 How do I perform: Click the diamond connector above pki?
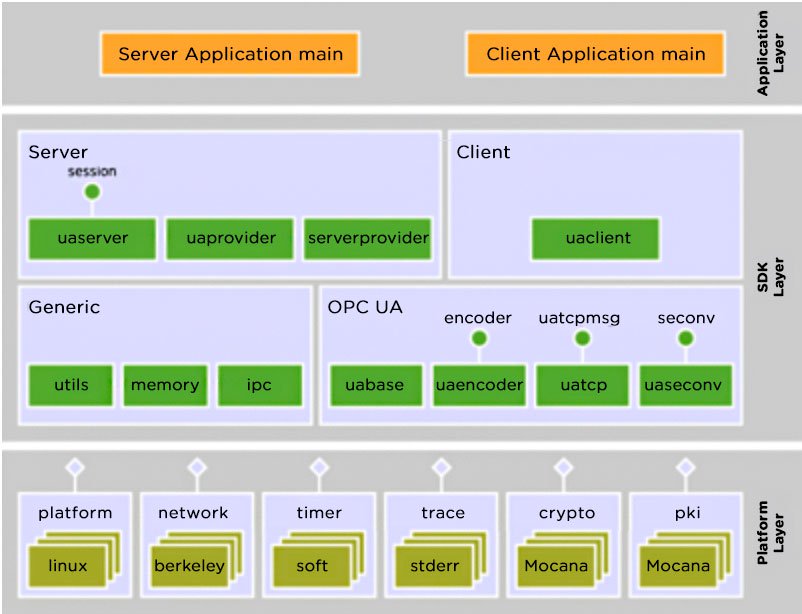tap(685, 467)
